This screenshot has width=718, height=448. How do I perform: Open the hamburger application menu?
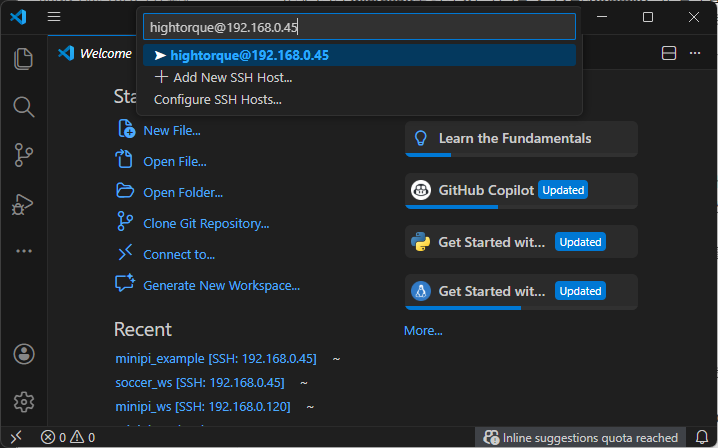click(x=54, y=17)
